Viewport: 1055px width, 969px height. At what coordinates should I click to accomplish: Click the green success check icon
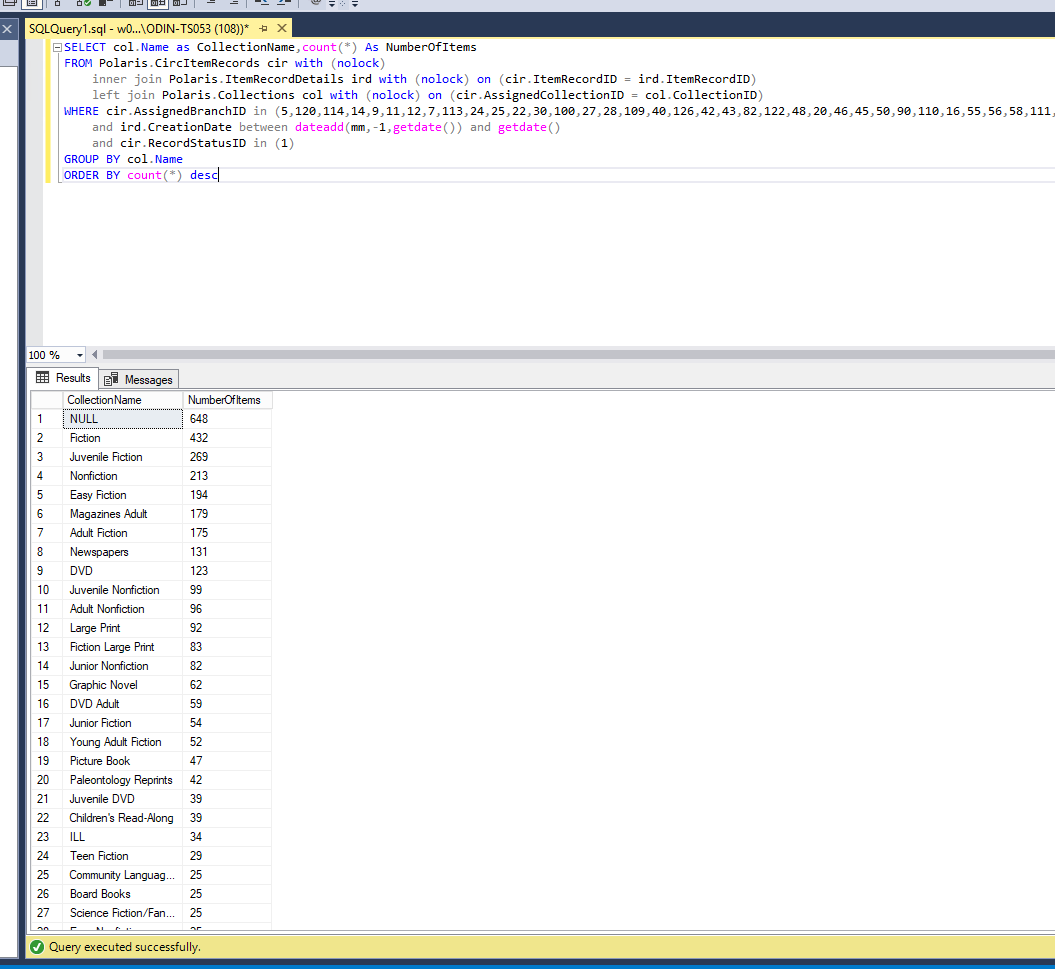click(37, 946)
